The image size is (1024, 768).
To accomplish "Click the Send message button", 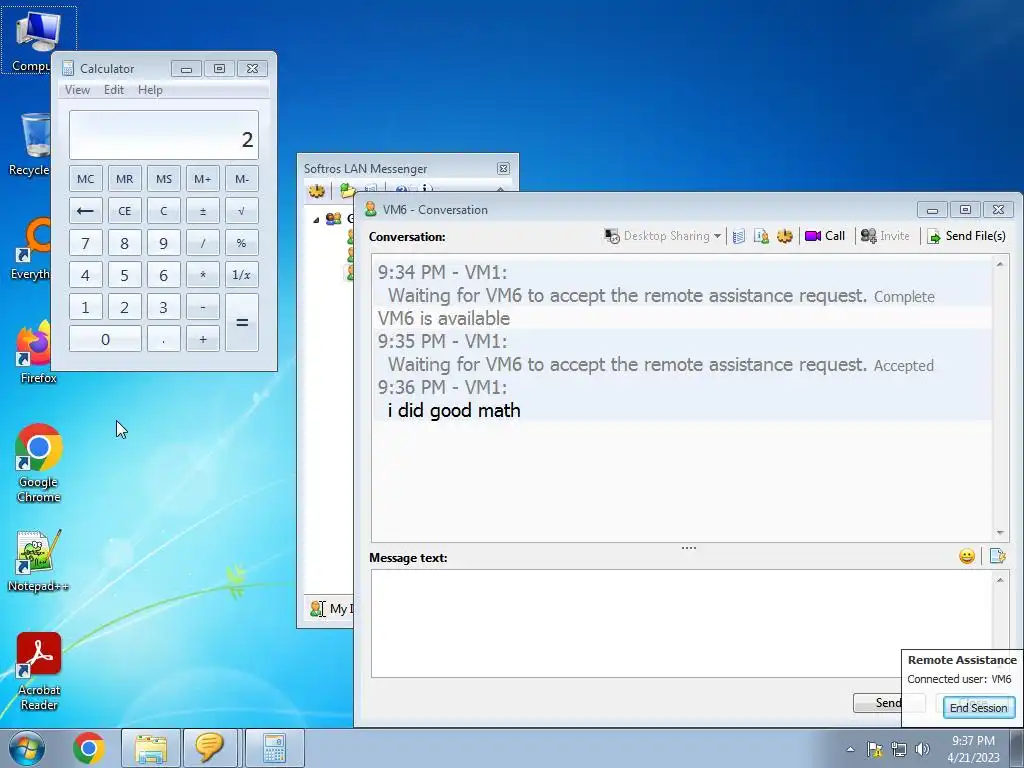I will (878, 703).
